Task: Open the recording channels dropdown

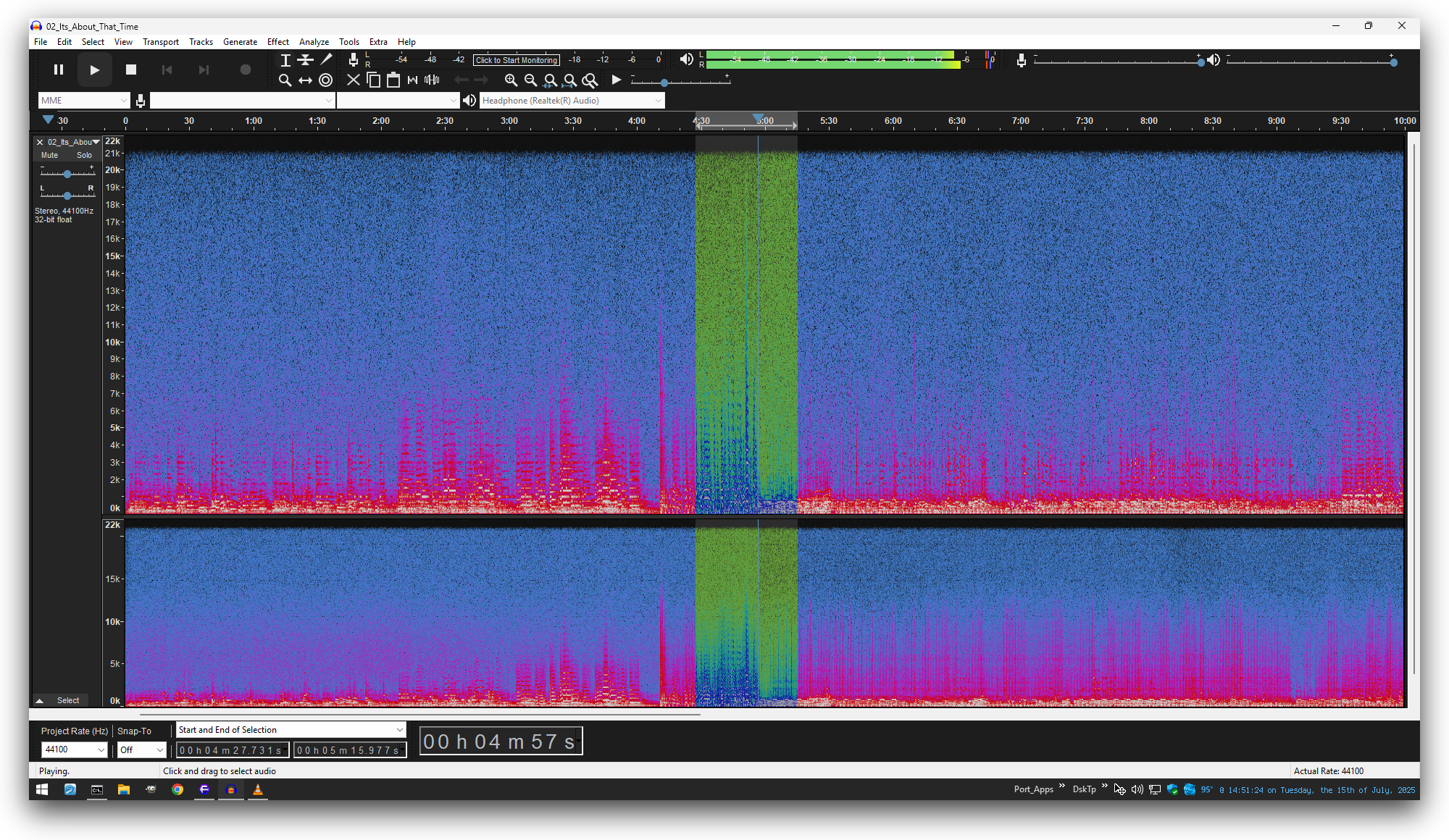Action: (398, 101)
